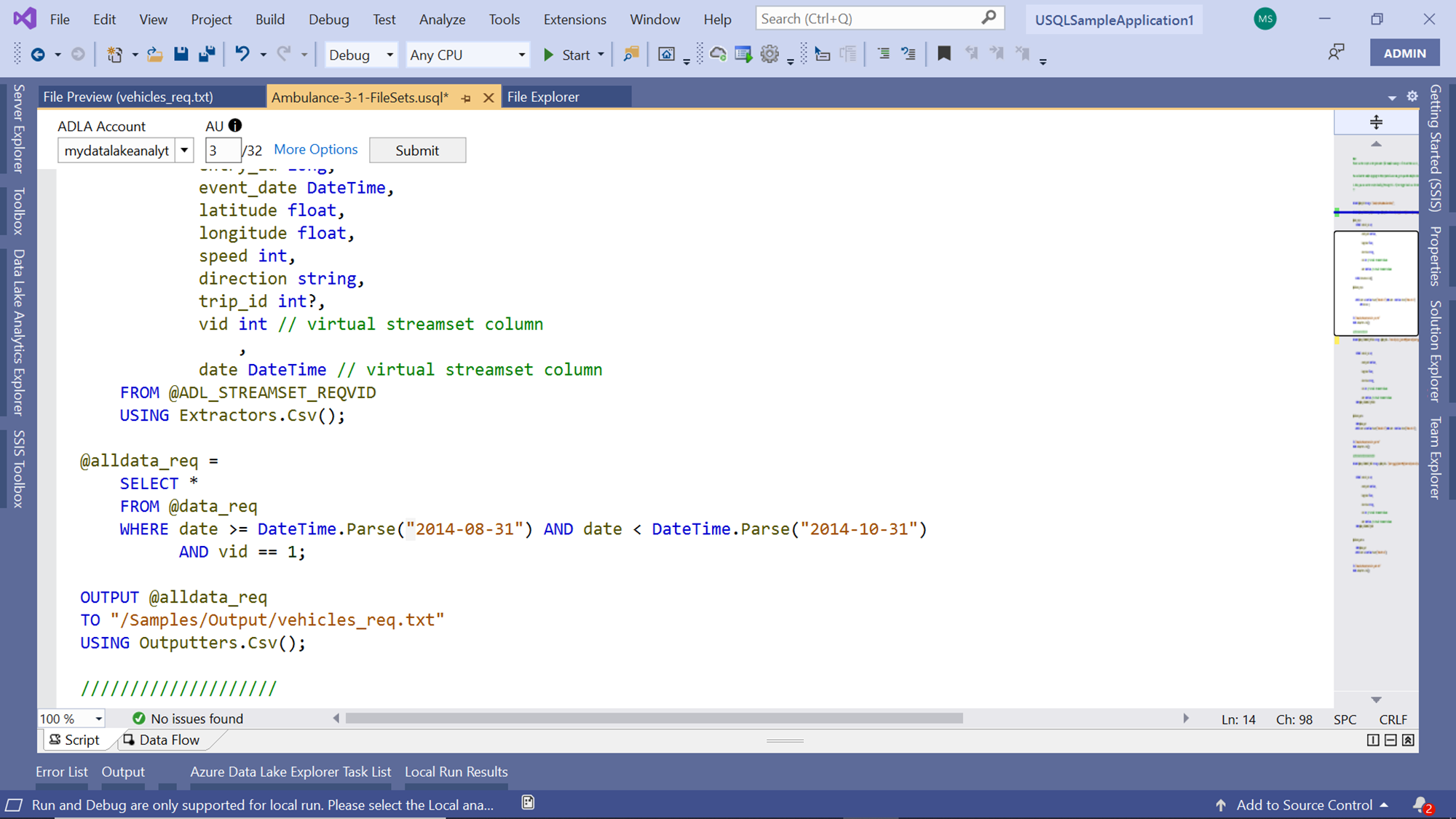This screenshot has height=819, width=1456.
Task: Click the Open File folder icon
Action: coord(155,54)
